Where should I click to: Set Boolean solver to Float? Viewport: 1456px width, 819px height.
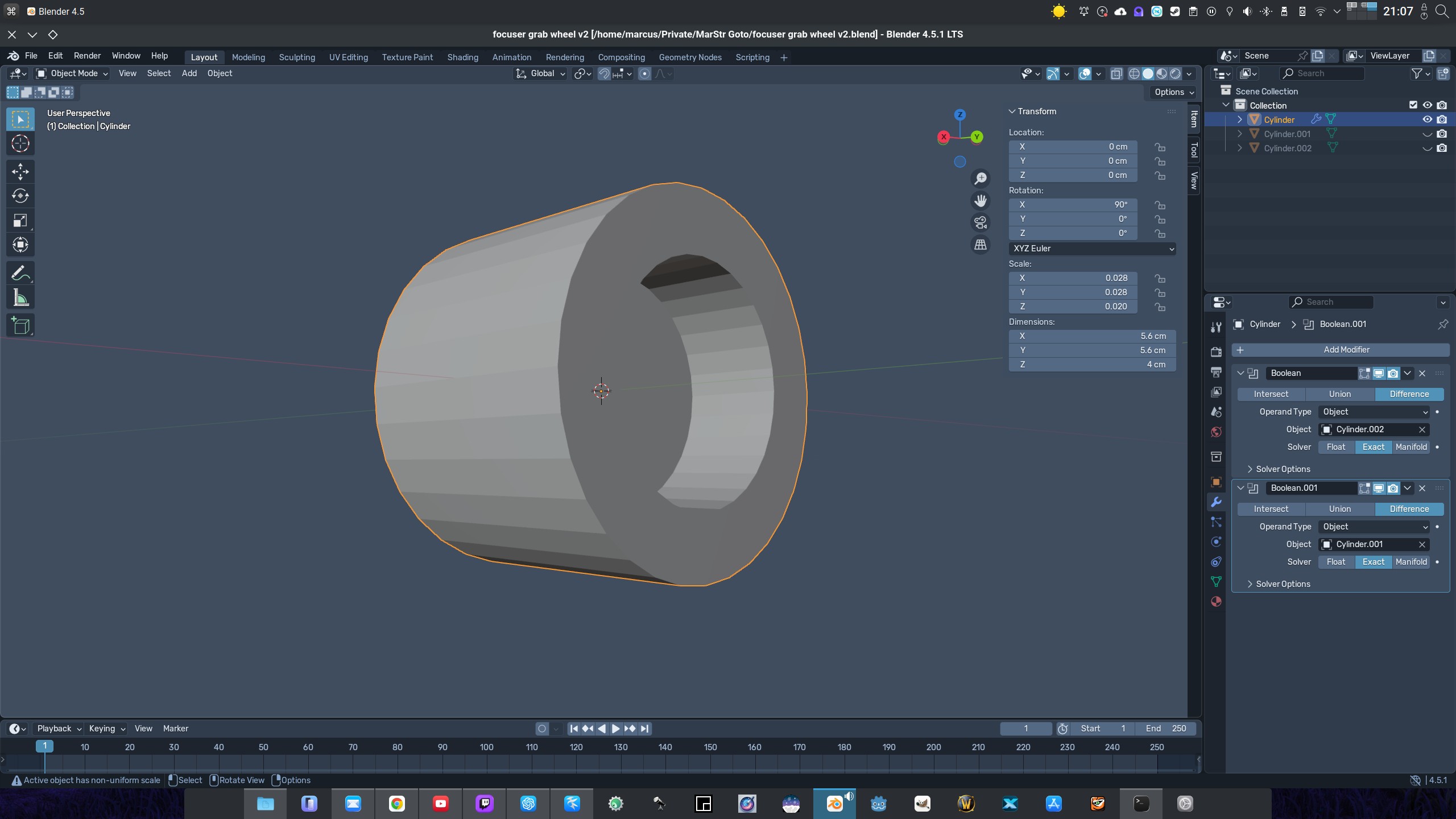[x=1335, y=447]
